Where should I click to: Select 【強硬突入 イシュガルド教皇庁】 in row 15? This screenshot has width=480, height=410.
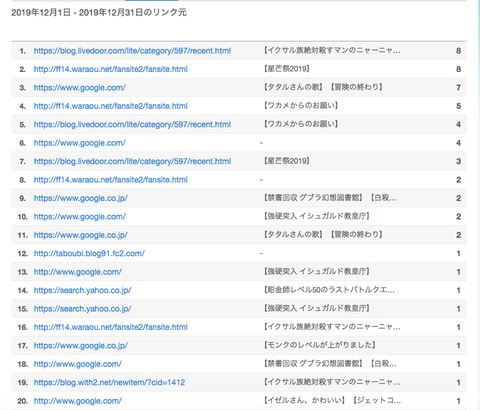(x=317, y=309)
